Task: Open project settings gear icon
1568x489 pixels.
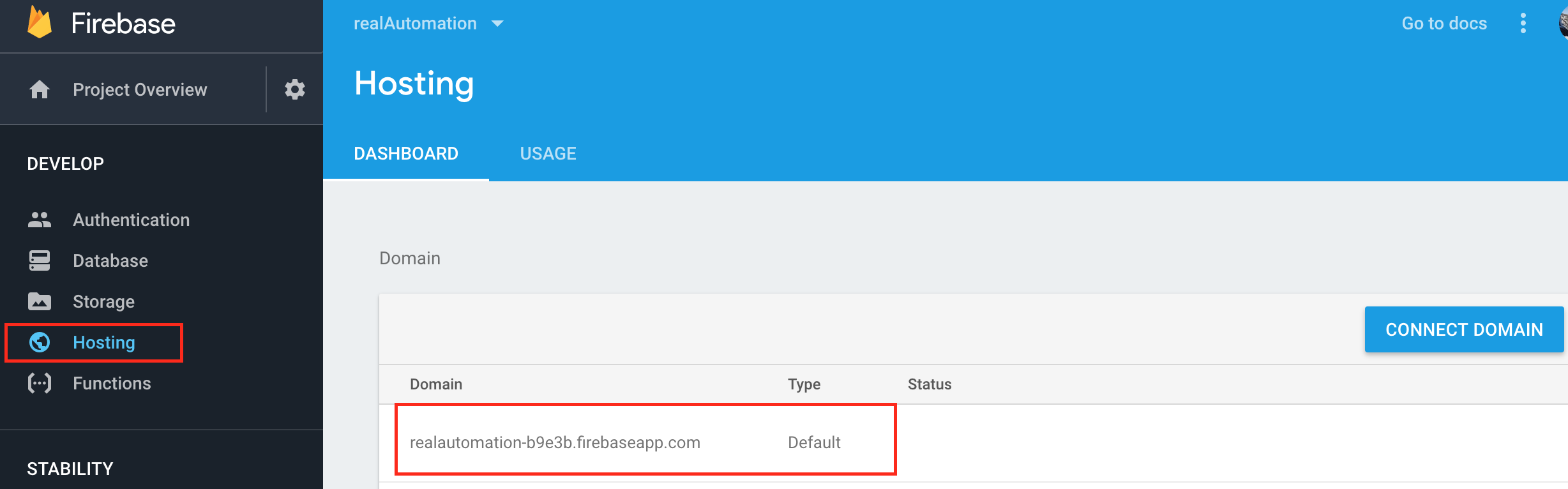Action: pyautogui.click(x=294, y=89)
